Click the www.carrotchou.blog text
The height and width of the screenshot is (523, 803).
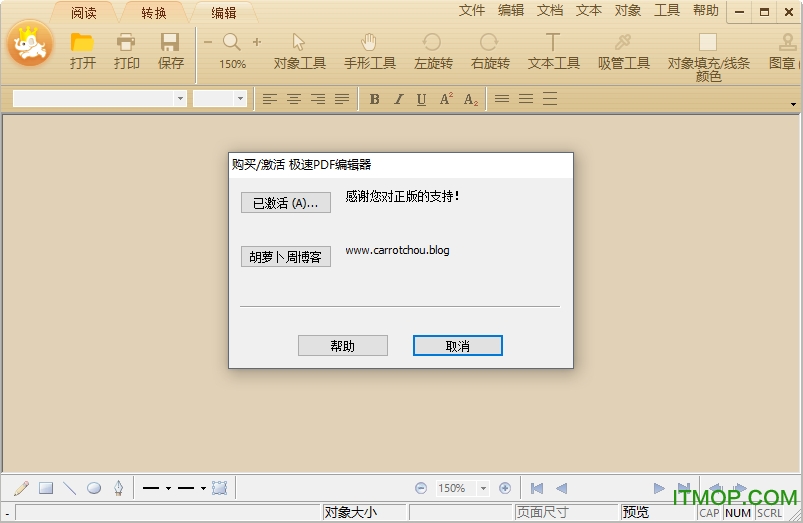[397, 250]
